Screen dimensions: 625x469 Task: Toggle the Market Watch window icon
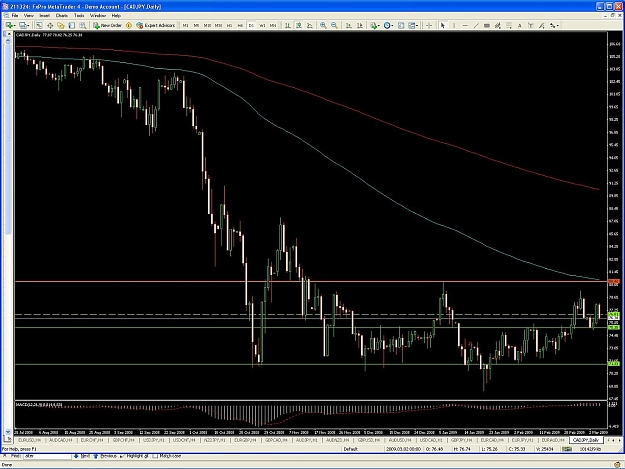39,26
